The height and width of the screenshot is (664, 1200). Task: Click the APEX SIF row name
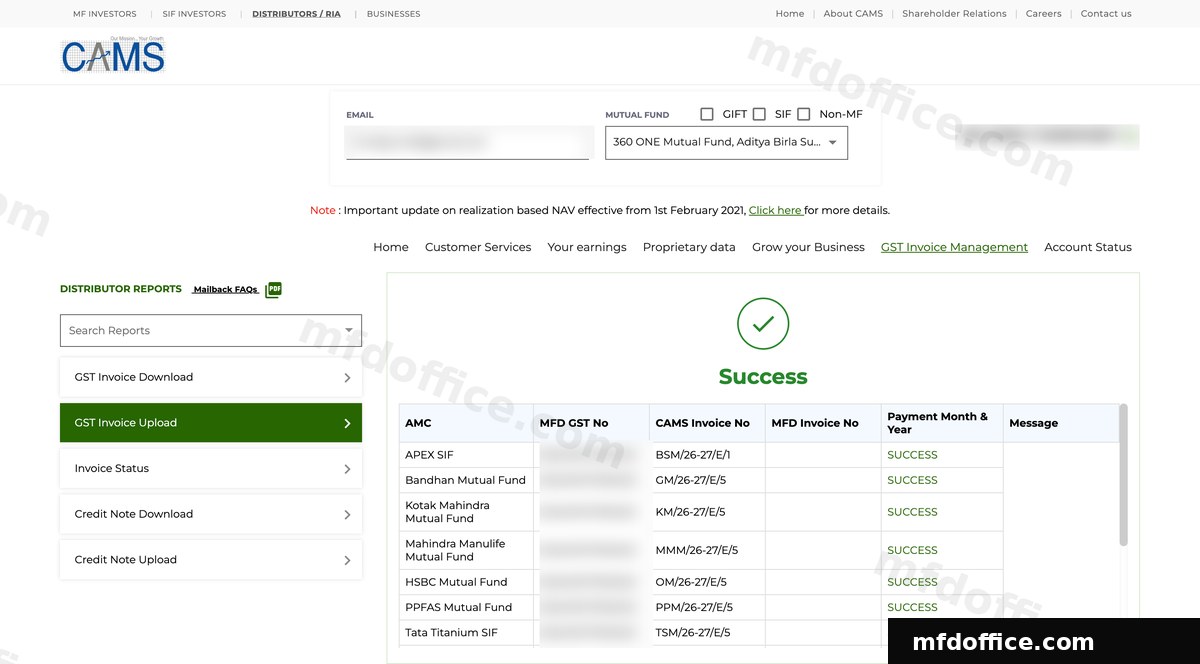click(x=429, y=455)
